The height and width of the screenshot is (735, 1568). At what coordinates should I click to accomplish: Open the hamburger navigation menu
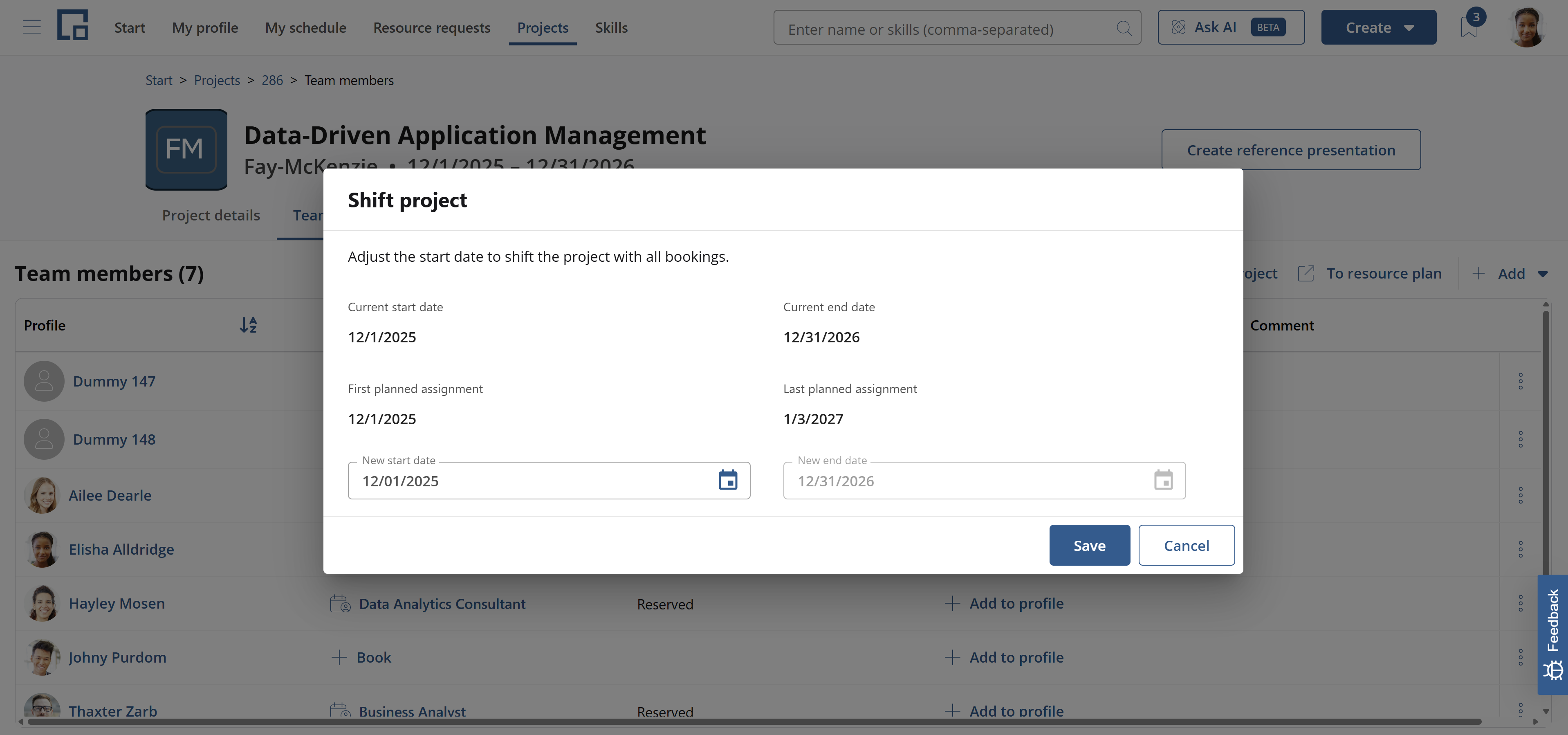point(31,27)
